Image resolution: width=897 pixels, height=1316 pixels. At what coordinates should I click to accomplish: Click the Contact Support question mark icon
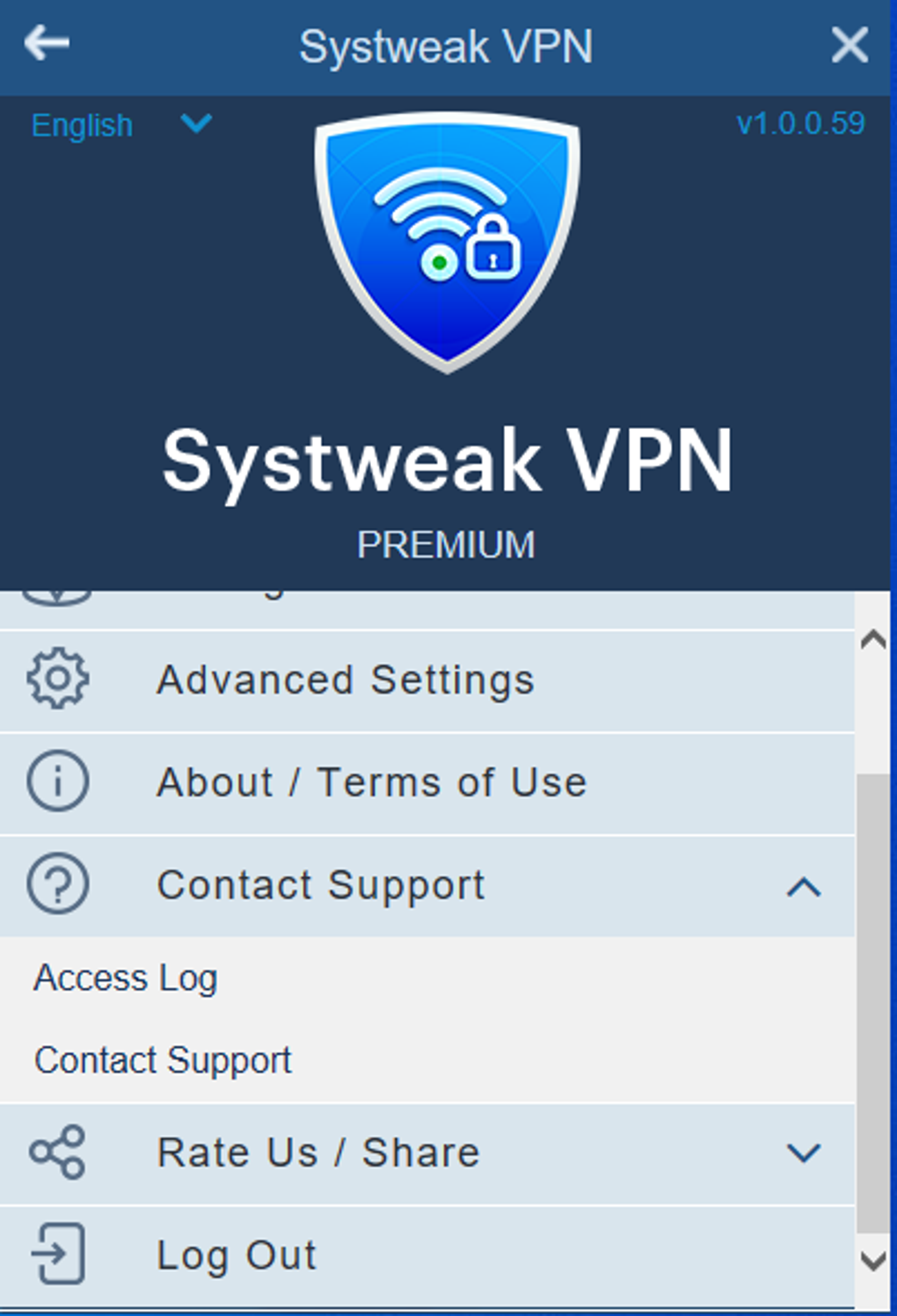coord(56,885)
